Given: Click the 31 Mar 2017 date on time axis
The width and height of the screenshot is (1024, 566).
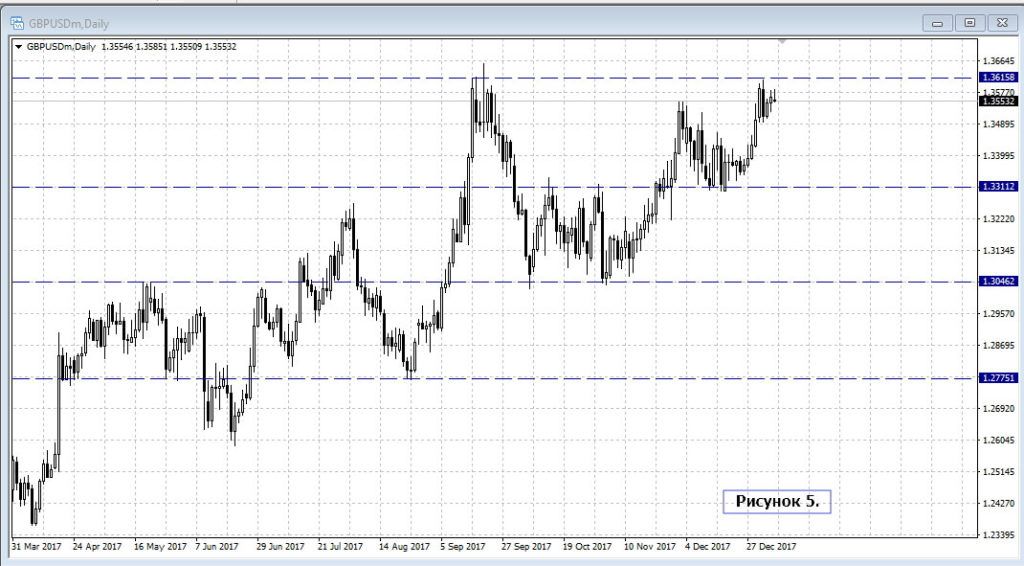Looking at the screenshot, I should 36,547.
